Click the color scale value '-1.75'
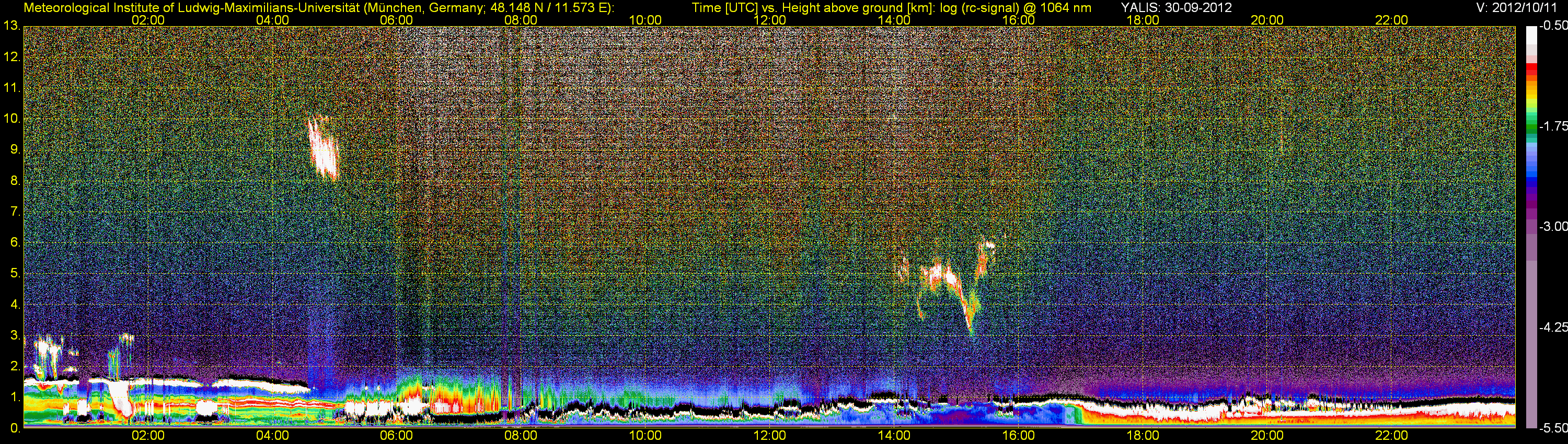 [x=1553, y=126]
